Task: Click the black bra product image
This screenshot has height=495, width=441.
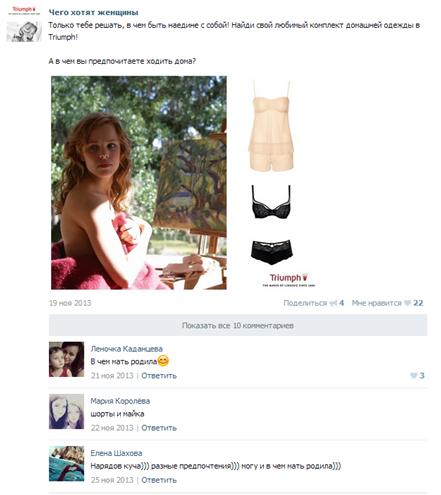Action: pyautogui.click(x=271, y=202)
